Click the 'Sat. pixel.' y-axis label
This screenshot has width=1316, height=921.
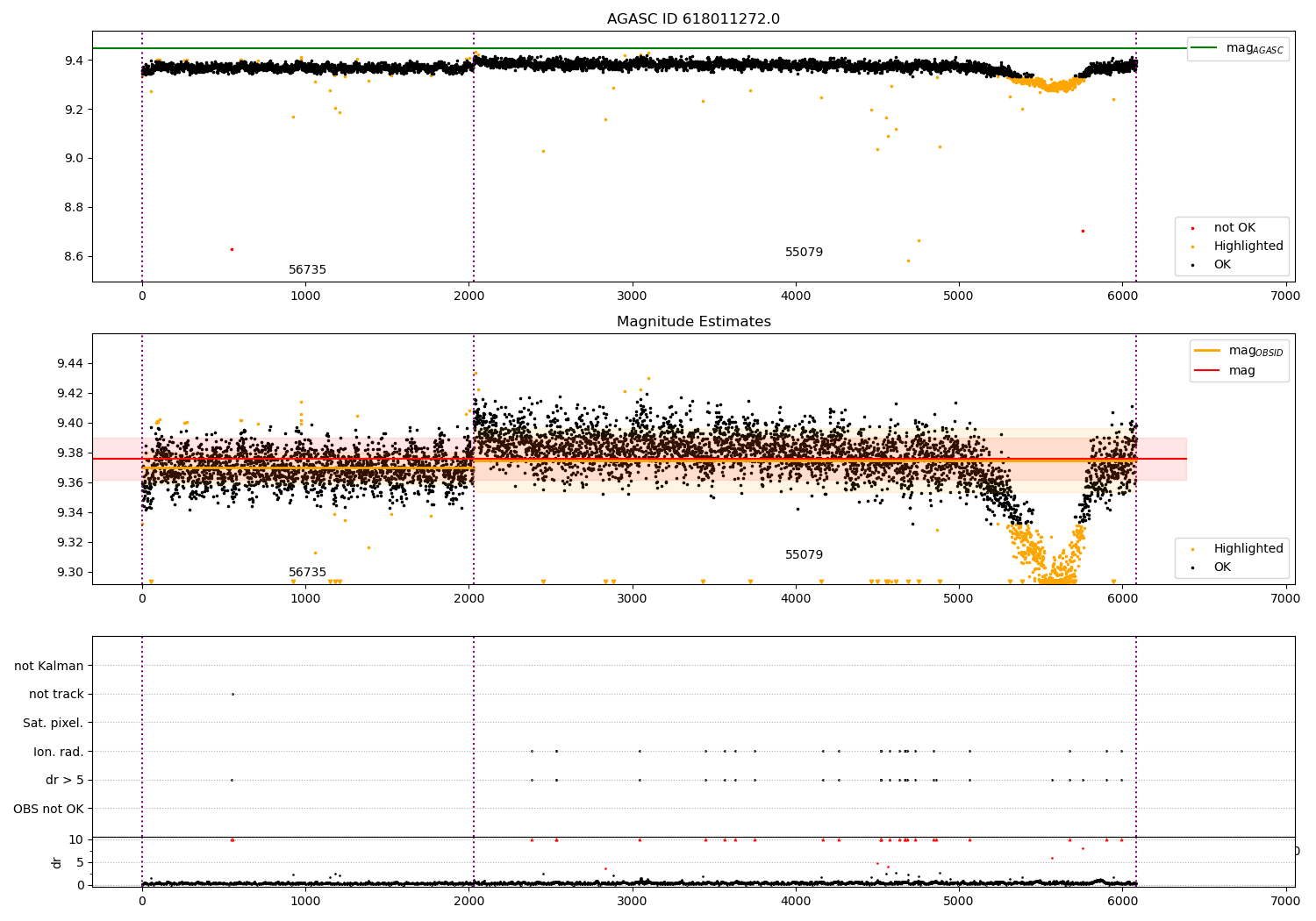tap(54, 724)
